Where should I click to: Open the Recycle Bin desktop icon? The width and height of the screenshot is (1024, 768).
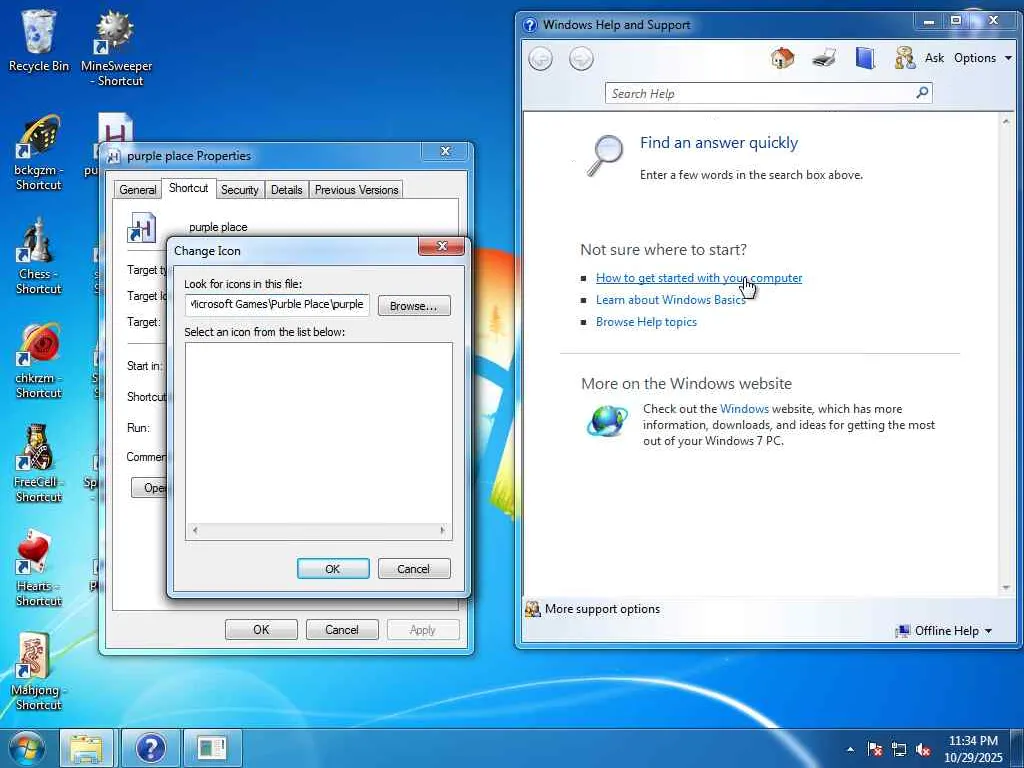(x=39, y=40)
